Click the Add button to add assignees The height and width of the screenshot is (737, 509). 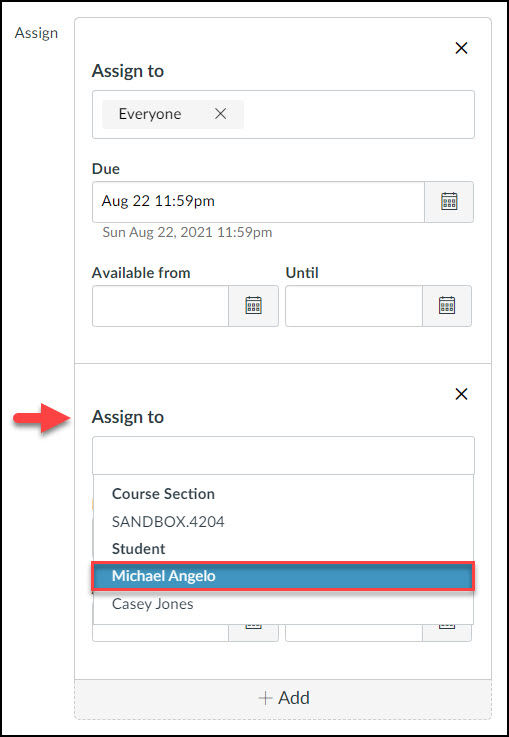[283, 698]
